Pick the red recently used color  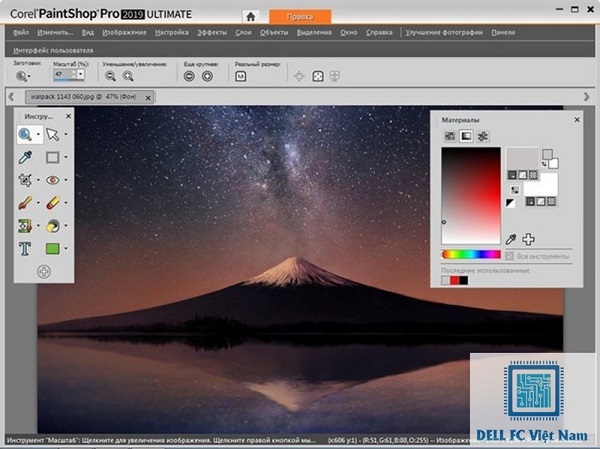pos(454,281)
